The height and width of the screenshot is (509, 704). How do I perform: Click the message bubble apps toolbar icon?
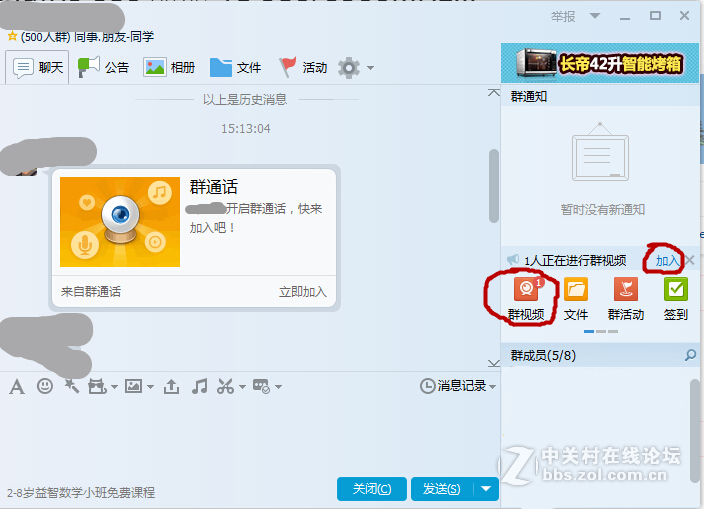[261, 386]
